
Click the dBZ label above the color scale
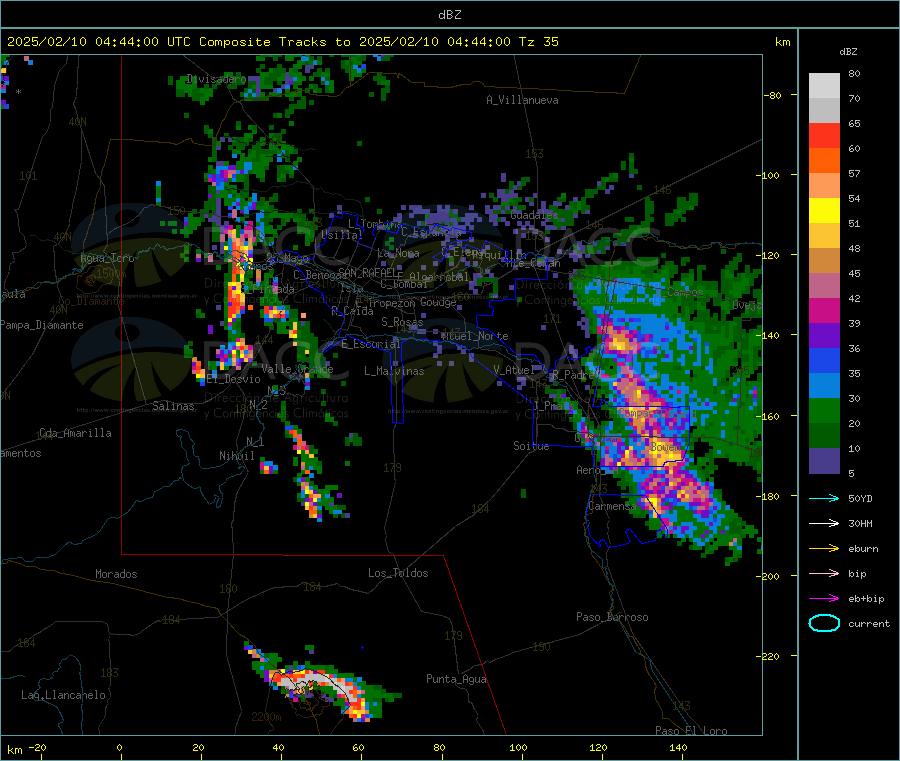tap(848, 52)
